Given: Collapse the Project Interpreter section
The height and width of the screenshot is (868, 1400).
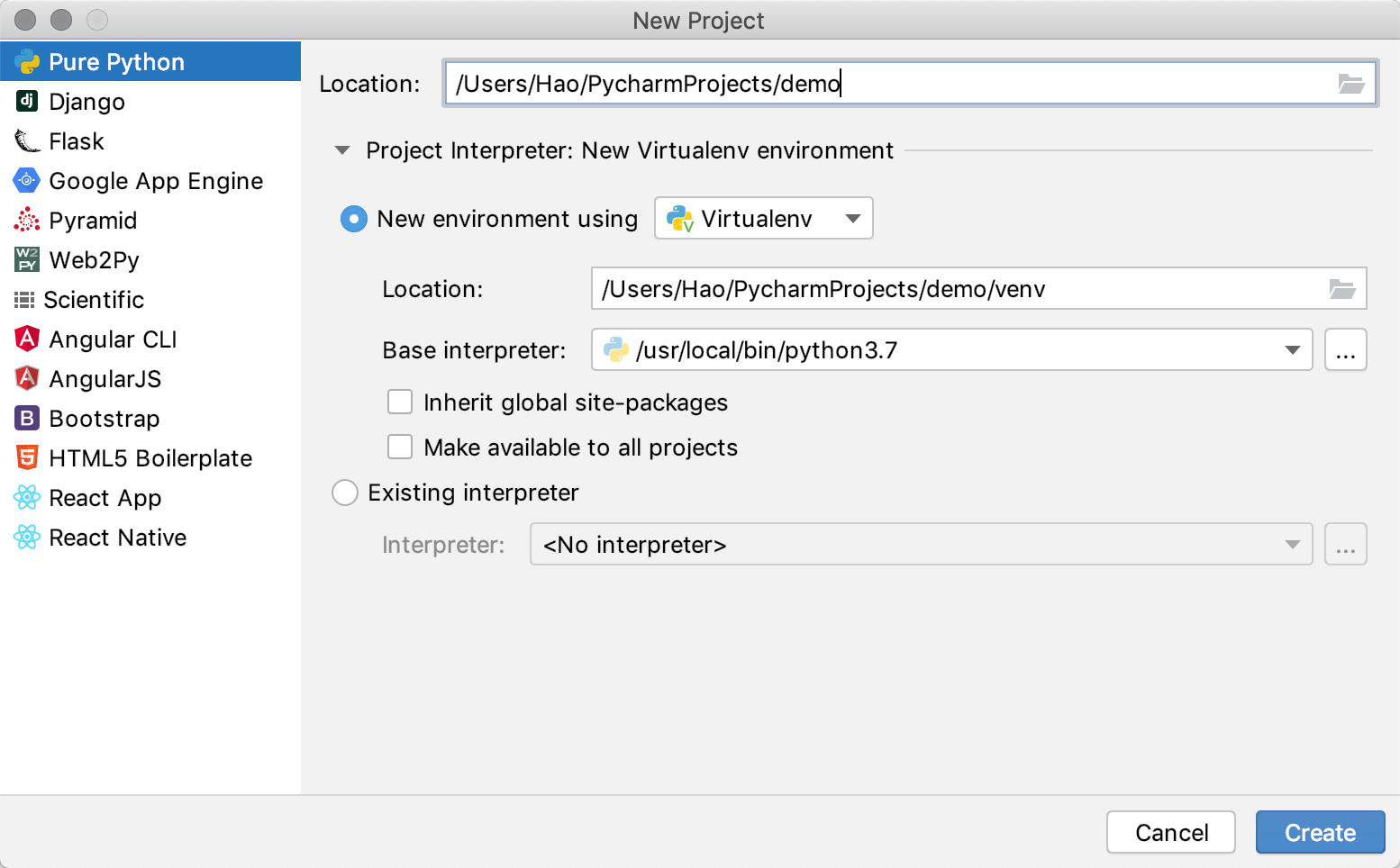Looking at the screenshot, I should point(342,150).
